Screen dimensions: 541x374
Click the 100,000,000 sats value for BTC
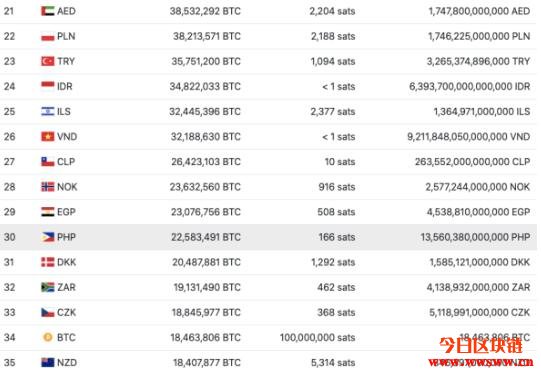coord(317,337)
